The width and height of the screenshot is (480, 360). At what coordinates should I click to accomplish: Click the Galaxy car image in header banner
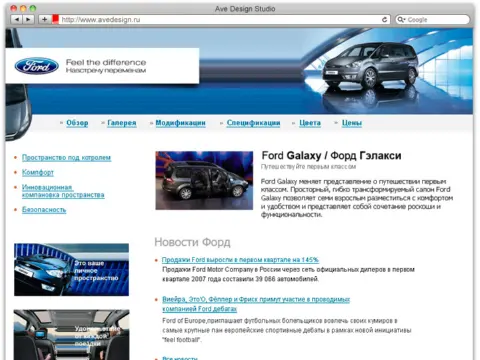pos(370,66)
